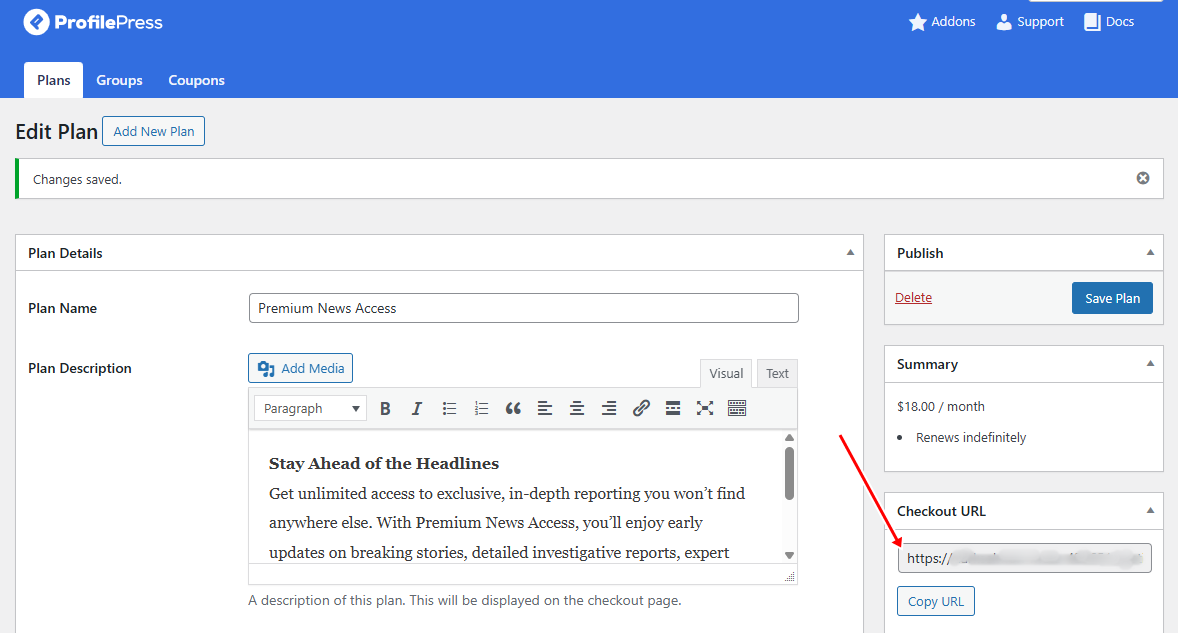Open the Plans tab

point(53,80)
